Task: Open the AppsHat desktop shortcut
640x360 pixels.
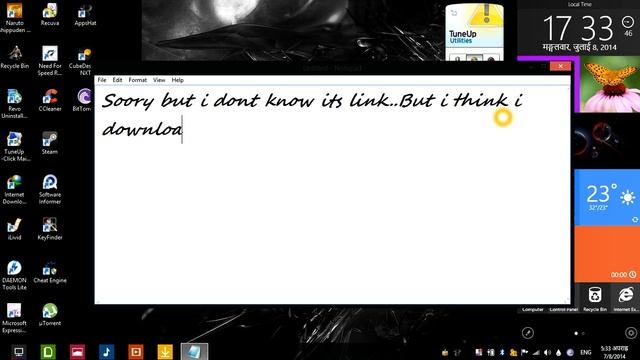Action: 85,14
